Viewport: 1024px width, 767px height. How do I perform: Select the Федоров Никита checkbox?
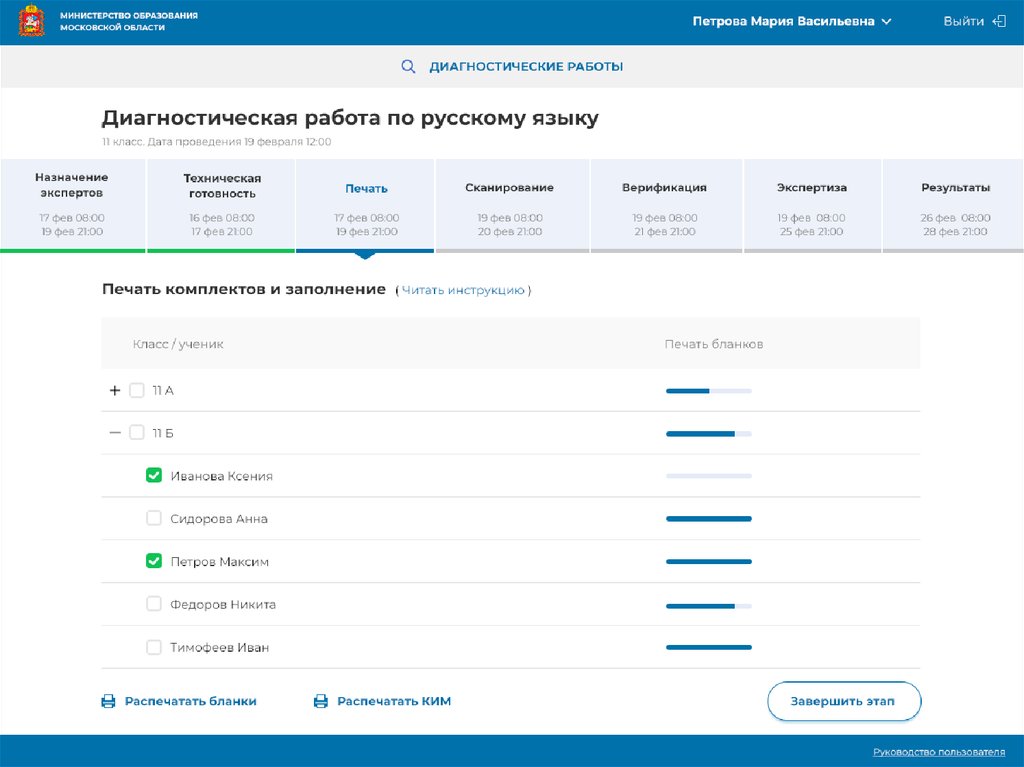click(154, 604)
